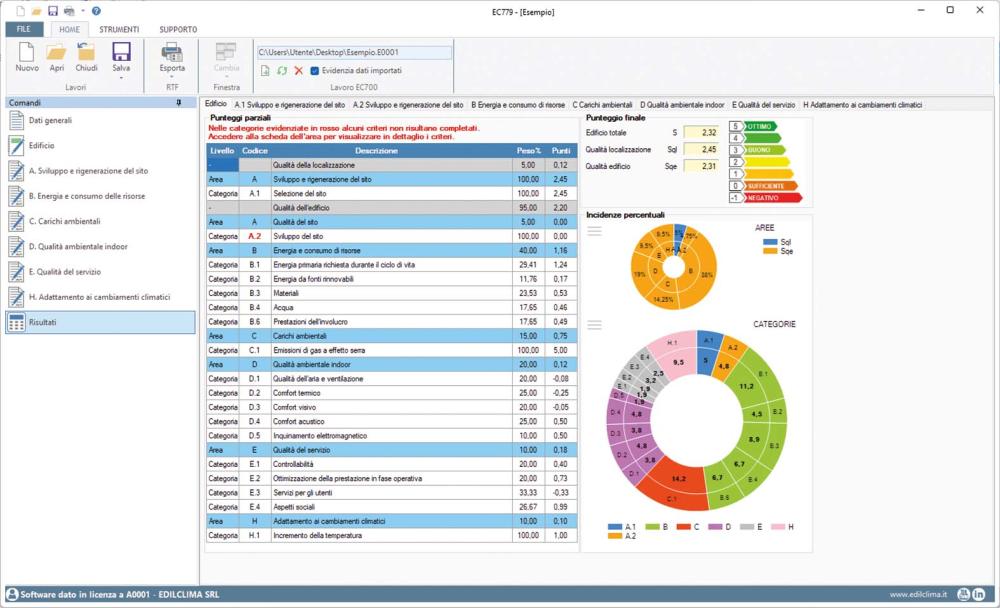Click the Livello column header
1000x608 pixels.
[222, 151]
